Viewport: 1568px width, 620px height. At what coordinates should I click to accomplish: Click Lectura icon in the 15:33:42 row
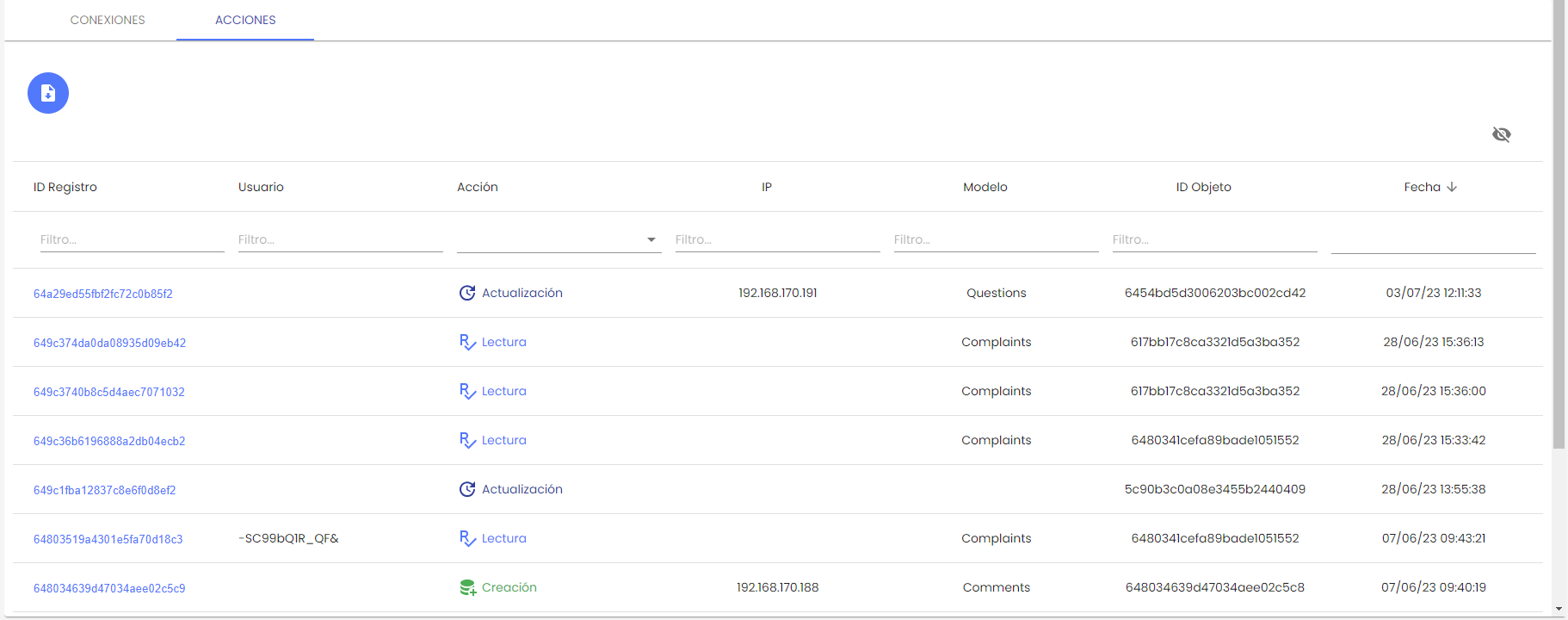coord(467,440)
